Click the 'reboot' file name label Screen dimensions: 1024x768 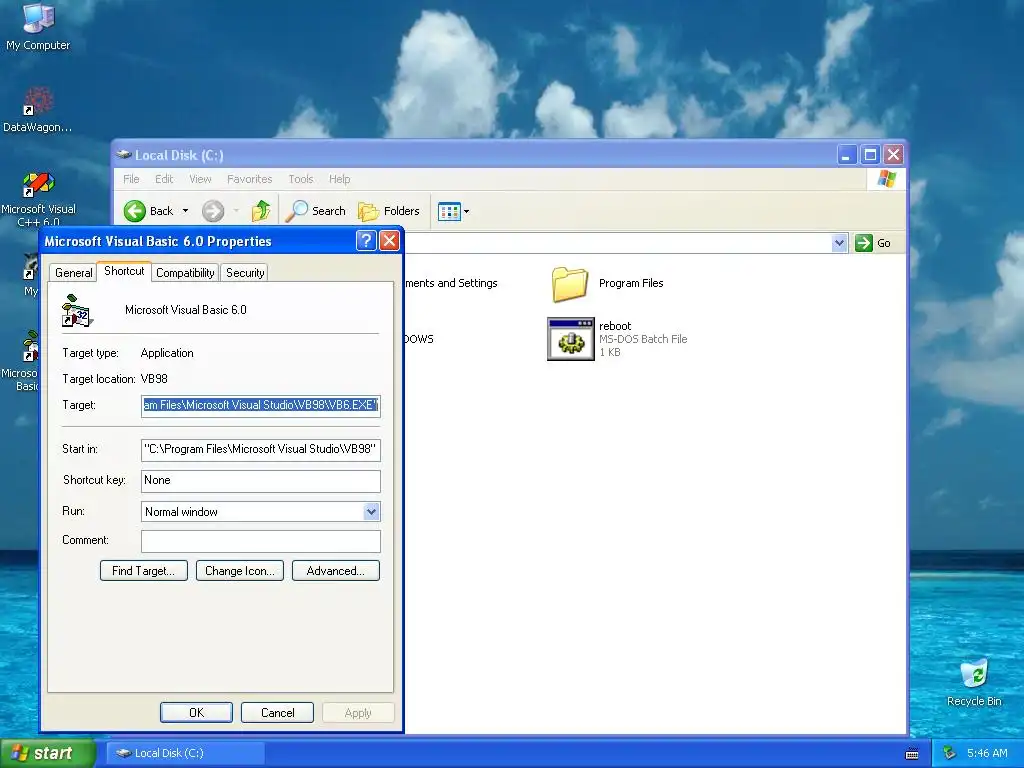pos(615,326)
